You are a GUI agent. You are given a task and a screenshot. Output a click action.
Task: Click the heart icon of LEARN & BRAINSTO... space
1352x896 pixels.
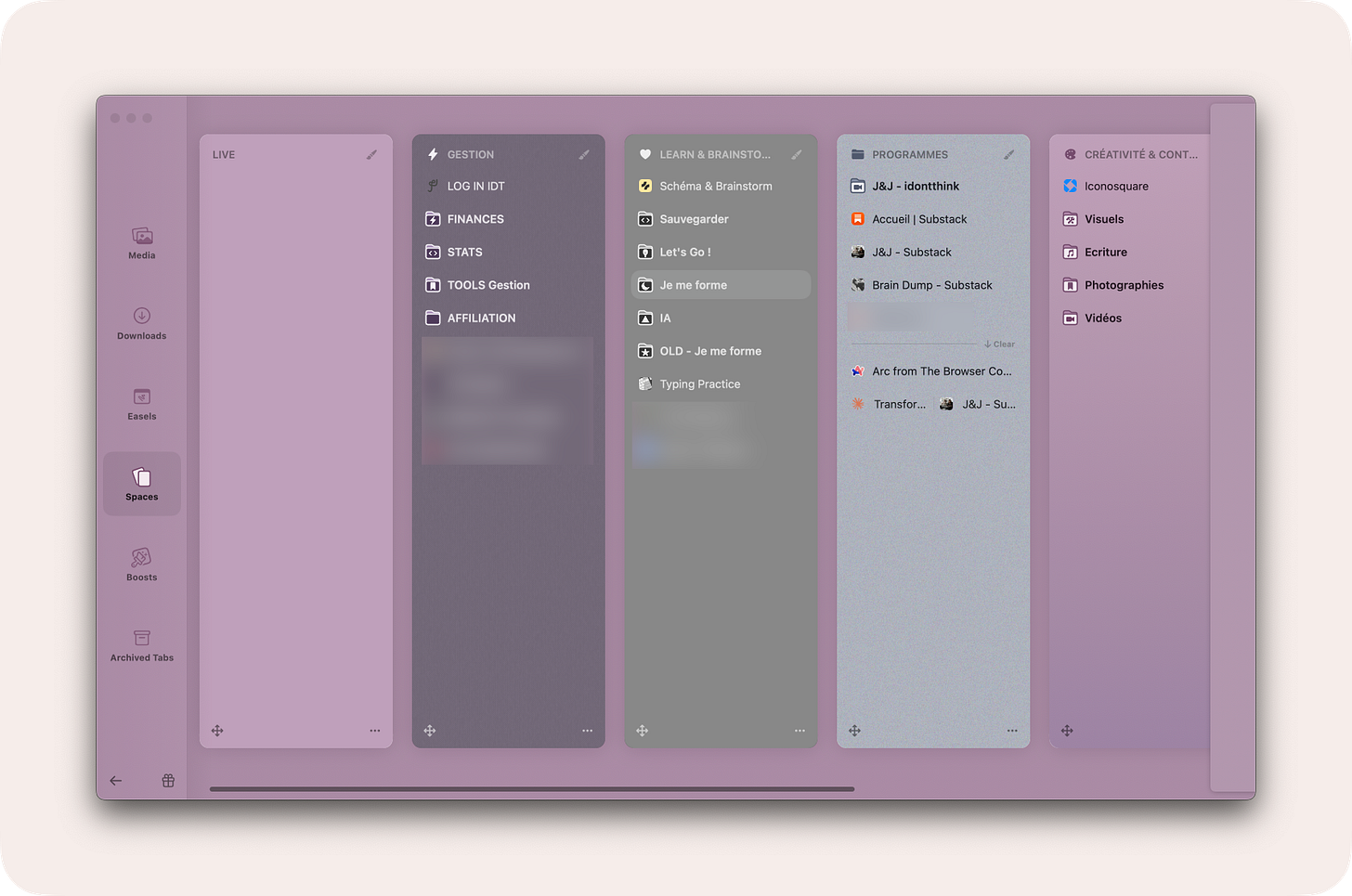click(645, 155)
